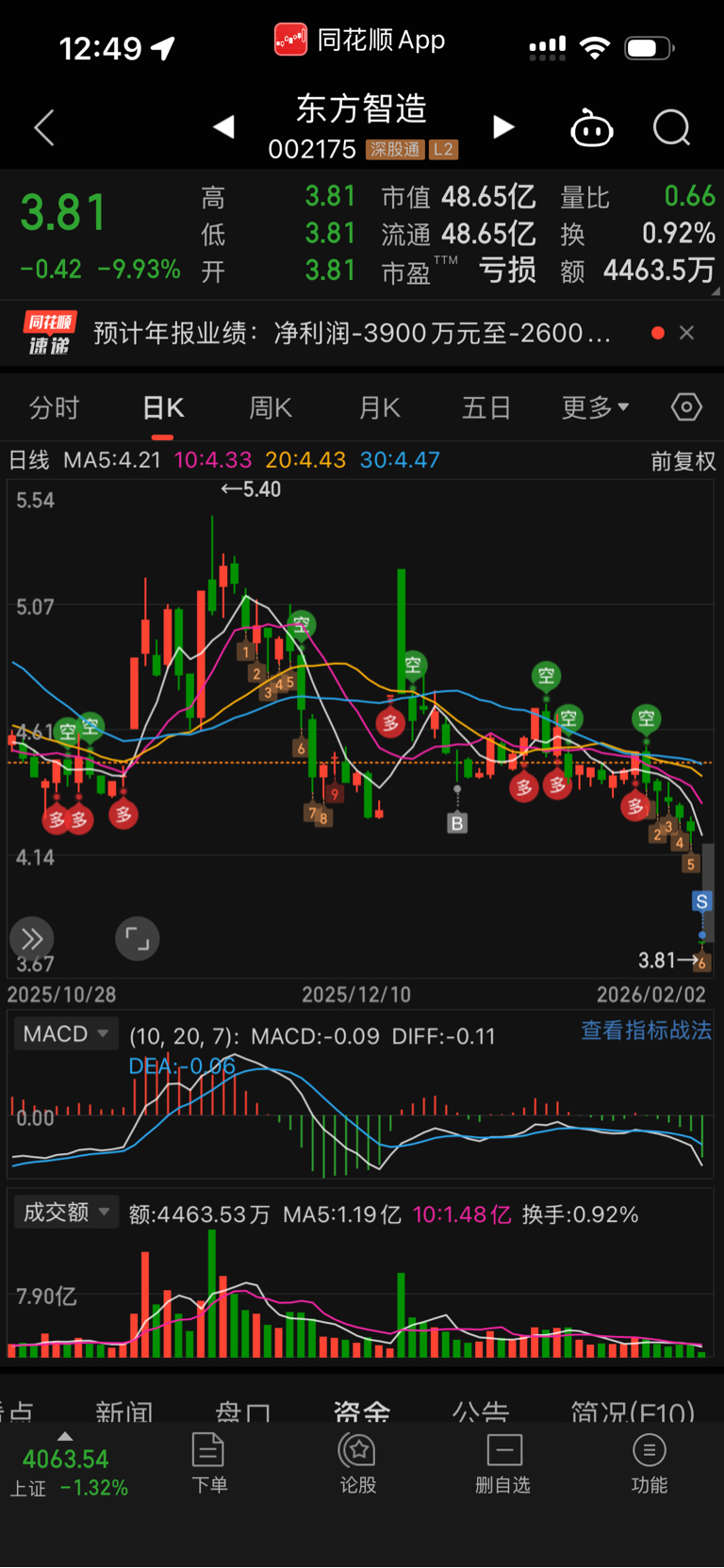
Task: Tap the 换手:0.92% volume label
Action: 580,1214
